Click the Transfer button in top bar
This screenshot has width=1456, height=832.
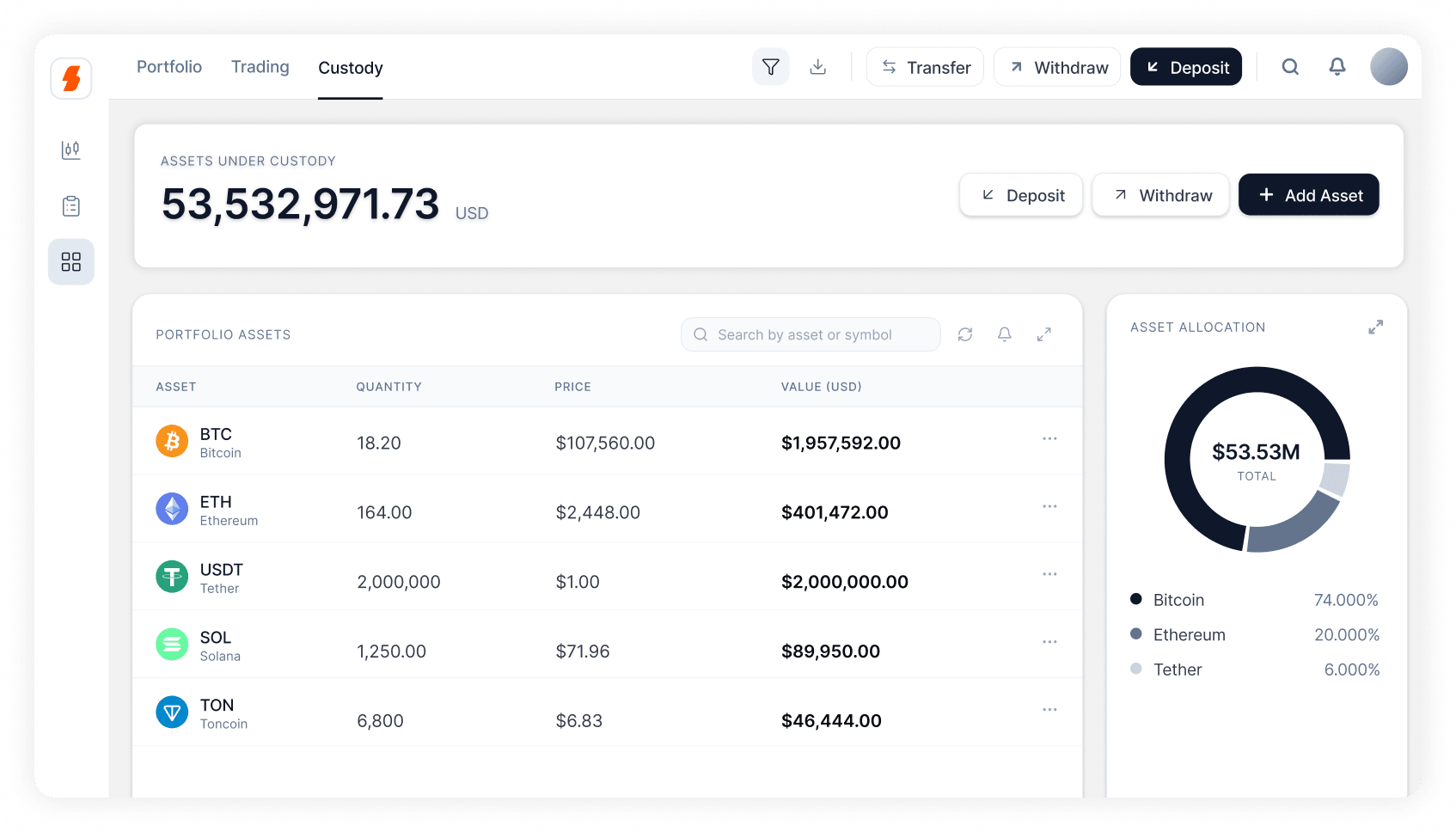pyautogui.click(x=926, y=67)
